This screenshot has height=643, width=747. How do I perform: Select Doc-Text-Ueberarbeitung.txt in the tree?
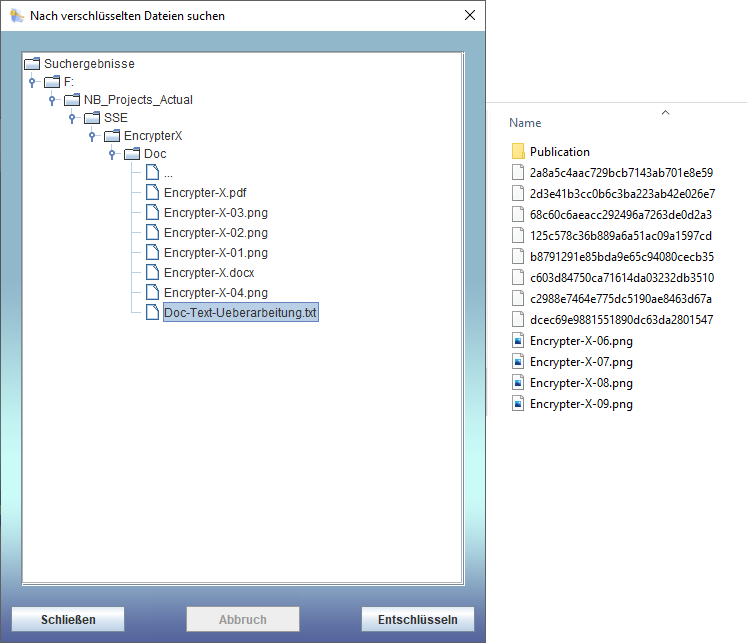(x=240, y=313)
